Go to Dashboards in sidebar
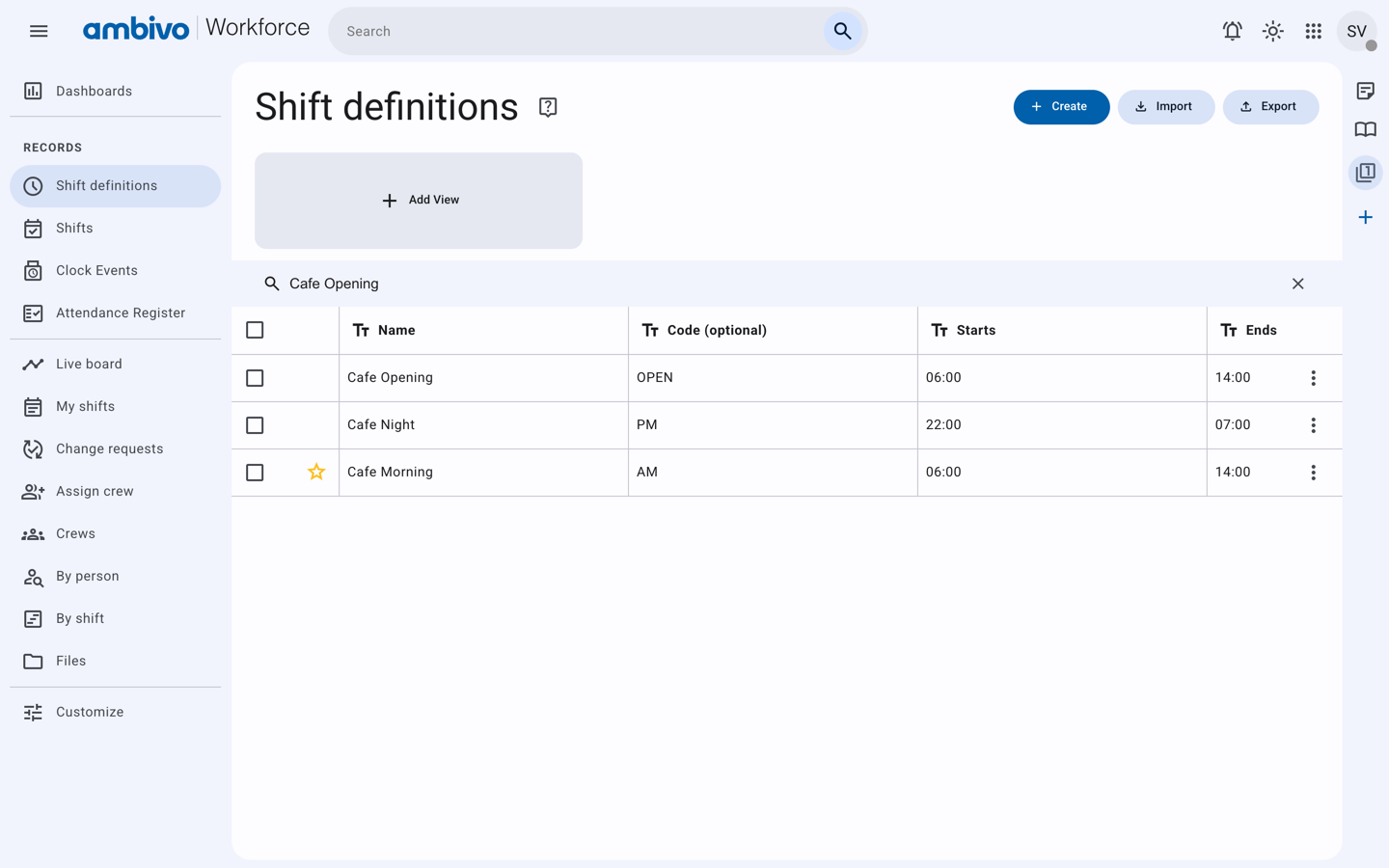This screenshot has height=868, width=1389. [116, 91]
